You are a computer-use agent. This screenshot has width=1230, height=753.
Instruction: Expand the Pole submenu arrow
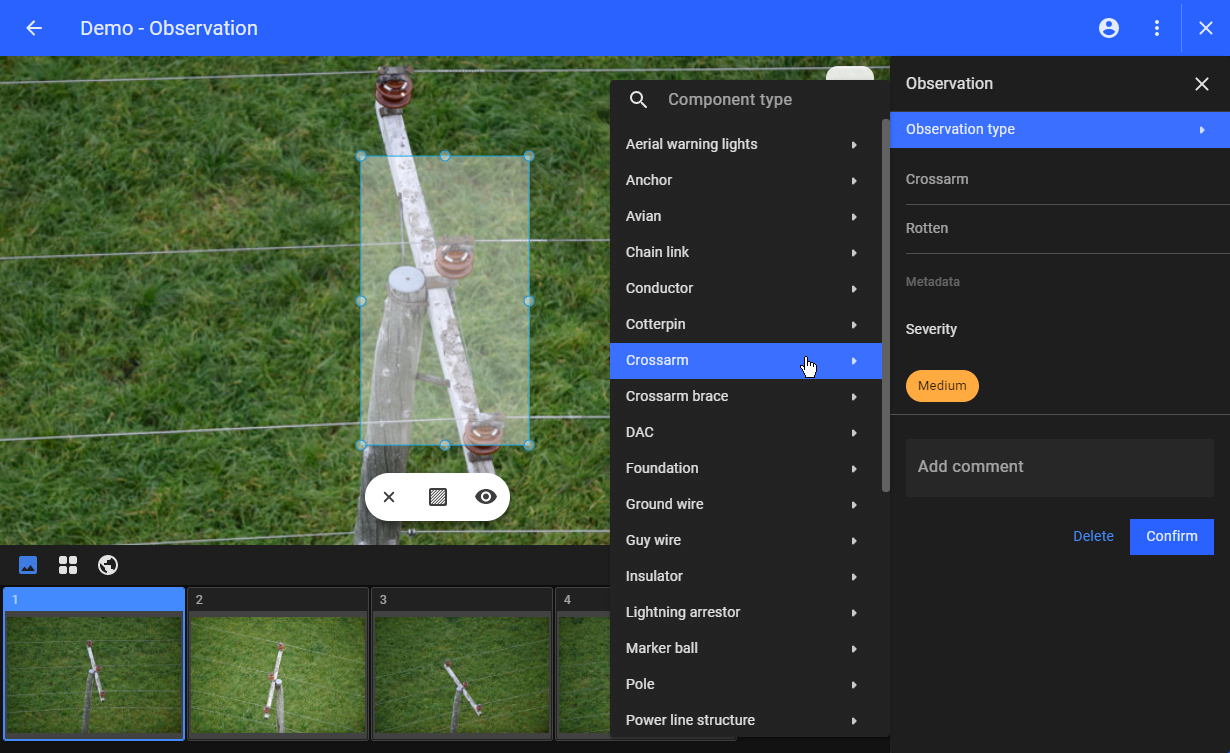pyautogui.click(x=854, y=685)
